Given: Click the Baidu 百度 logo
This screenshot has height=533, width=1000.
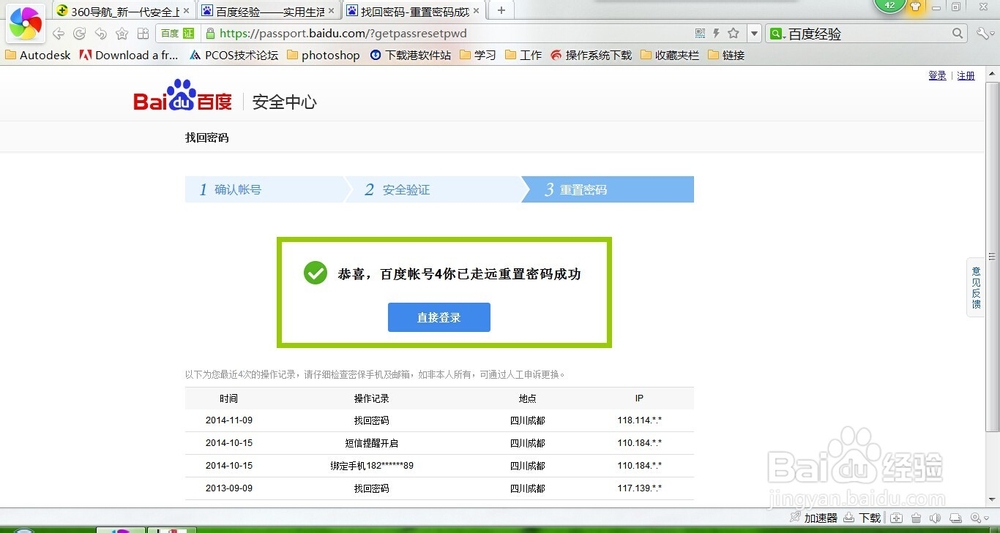Looking at the screenshot, I should (x=183, y=96).
